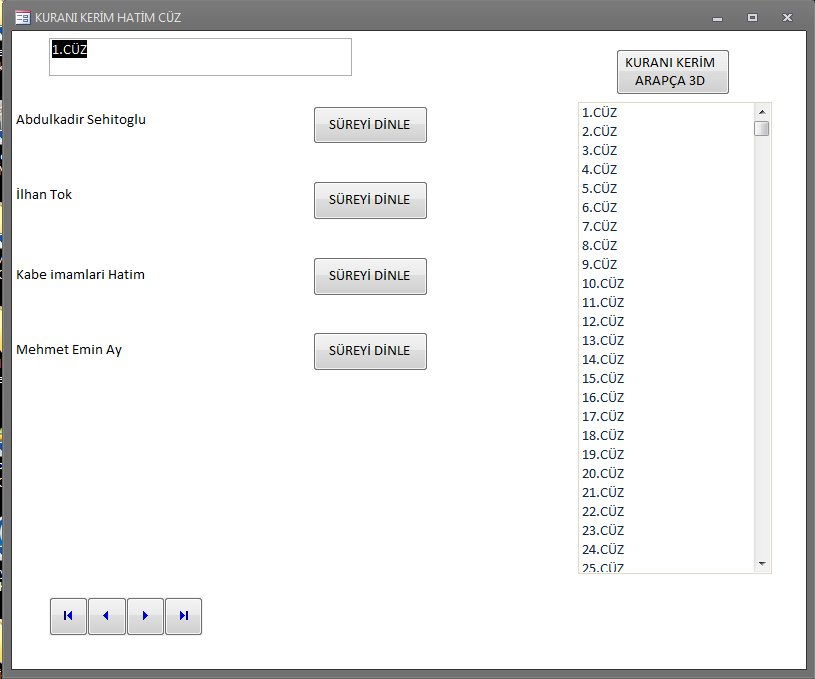
Task: Click the 1.CÜZ text input field
Action: tap(200, 57)
